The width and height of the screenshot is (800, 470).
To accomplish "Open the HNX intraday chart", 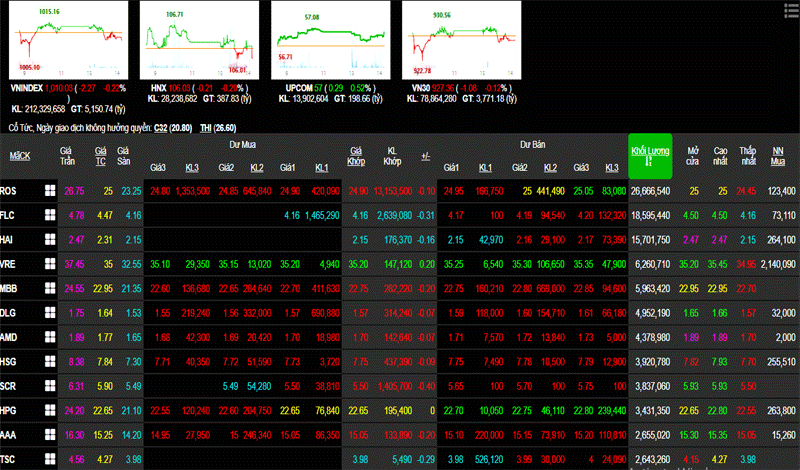I will click(x=199, y=40).
